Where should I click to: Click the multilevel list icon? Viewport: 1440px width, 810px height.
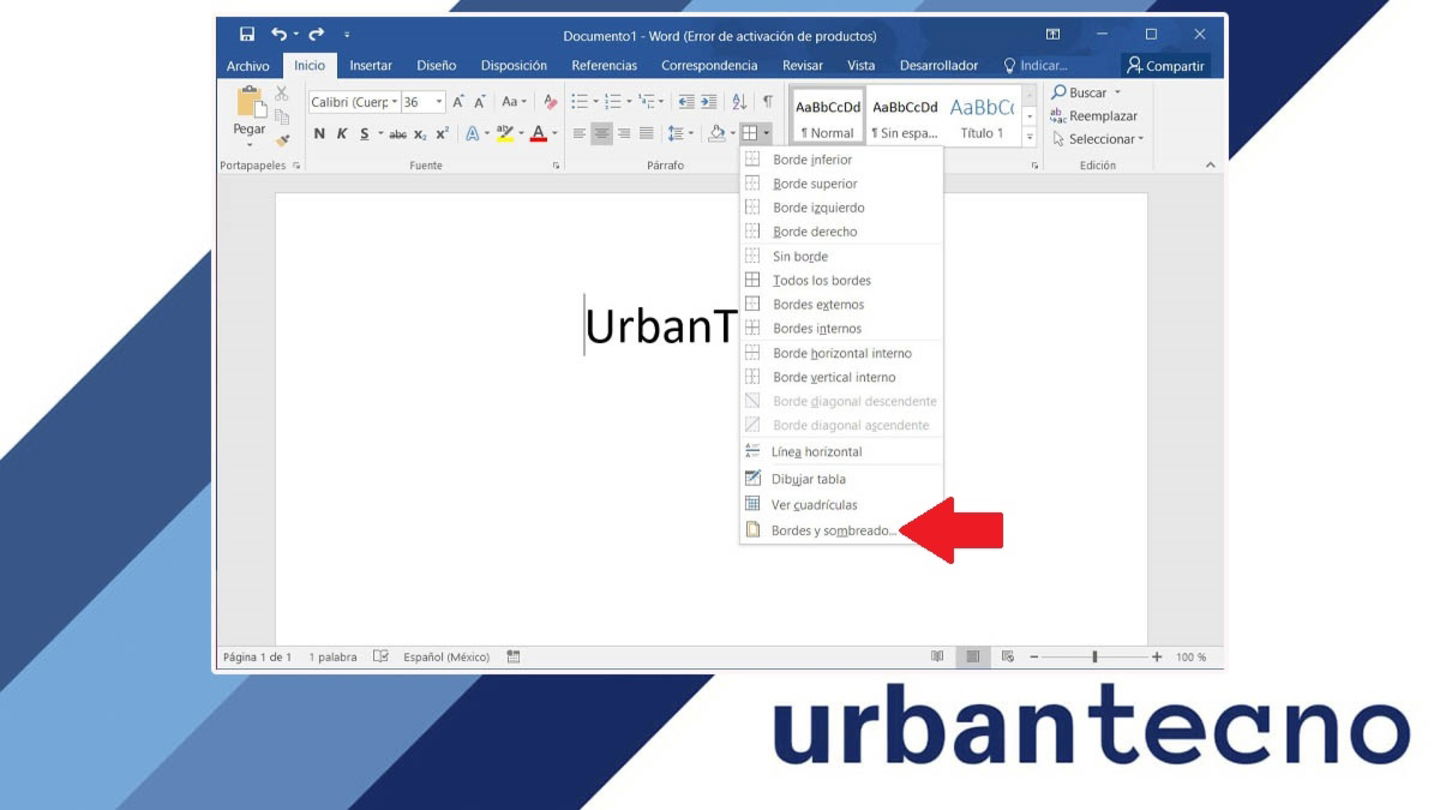(x=647, y=102)
